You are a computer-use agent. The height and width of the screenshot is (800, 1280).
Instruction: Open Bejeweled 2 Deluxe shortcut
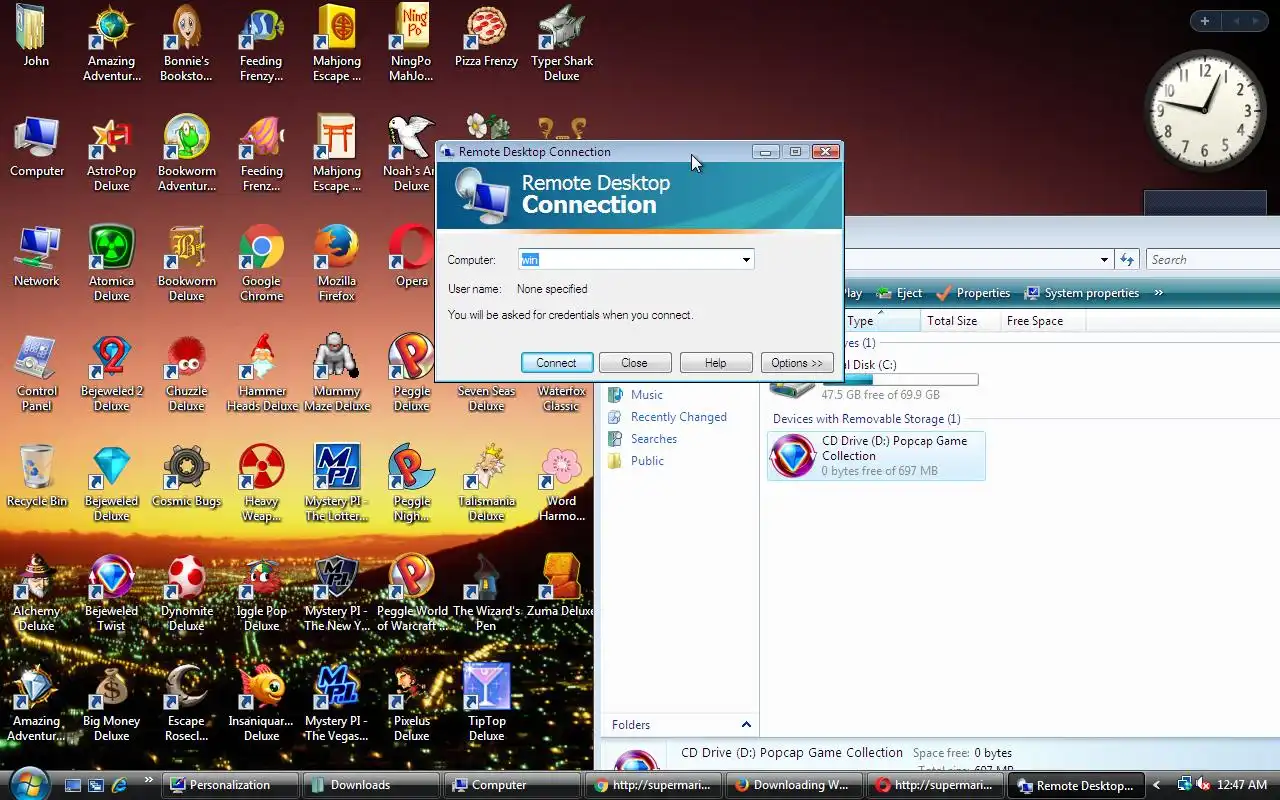[111, 374]
